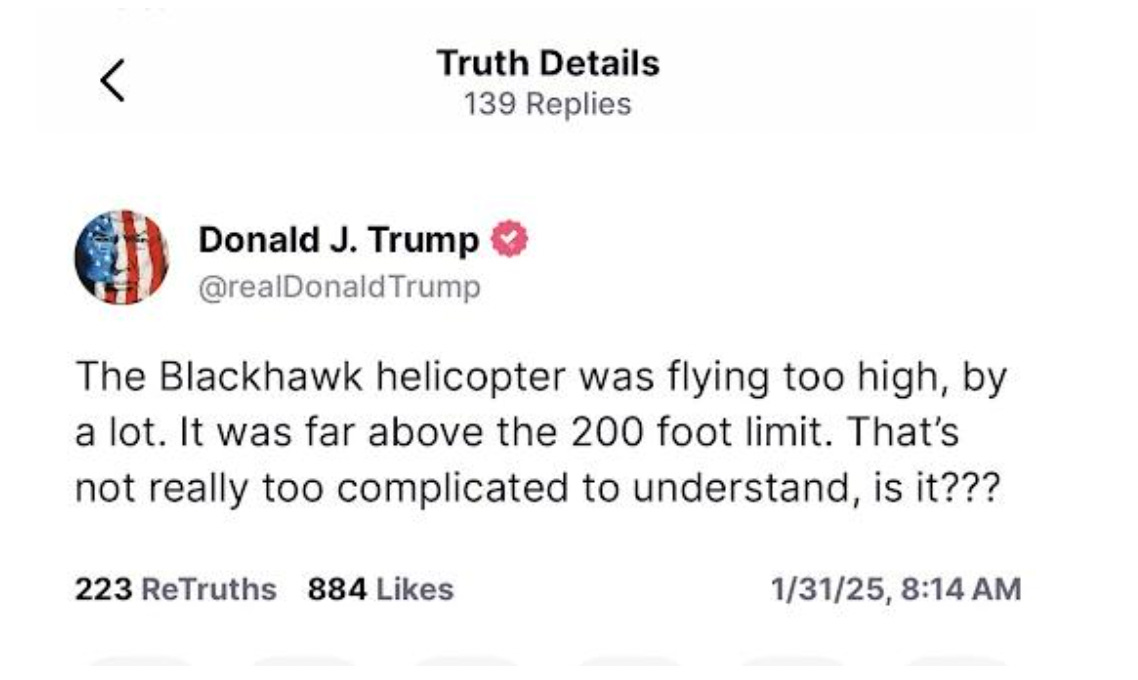Click the @realDonaldTrump handle
Screen dimensions: 1138x680
pyautogui.click(x=339, y=288)
